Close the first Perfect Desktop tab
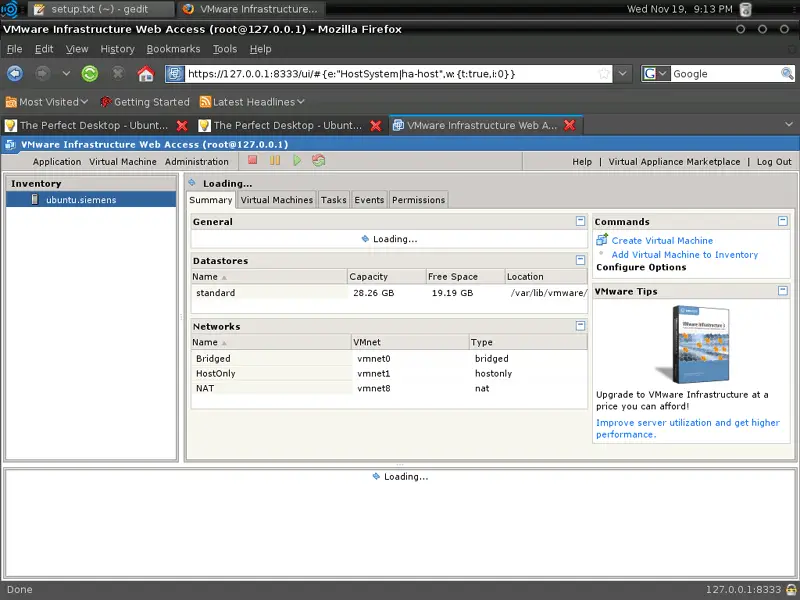The height and width of the screenshot is (600, 800). click(182, 126)
